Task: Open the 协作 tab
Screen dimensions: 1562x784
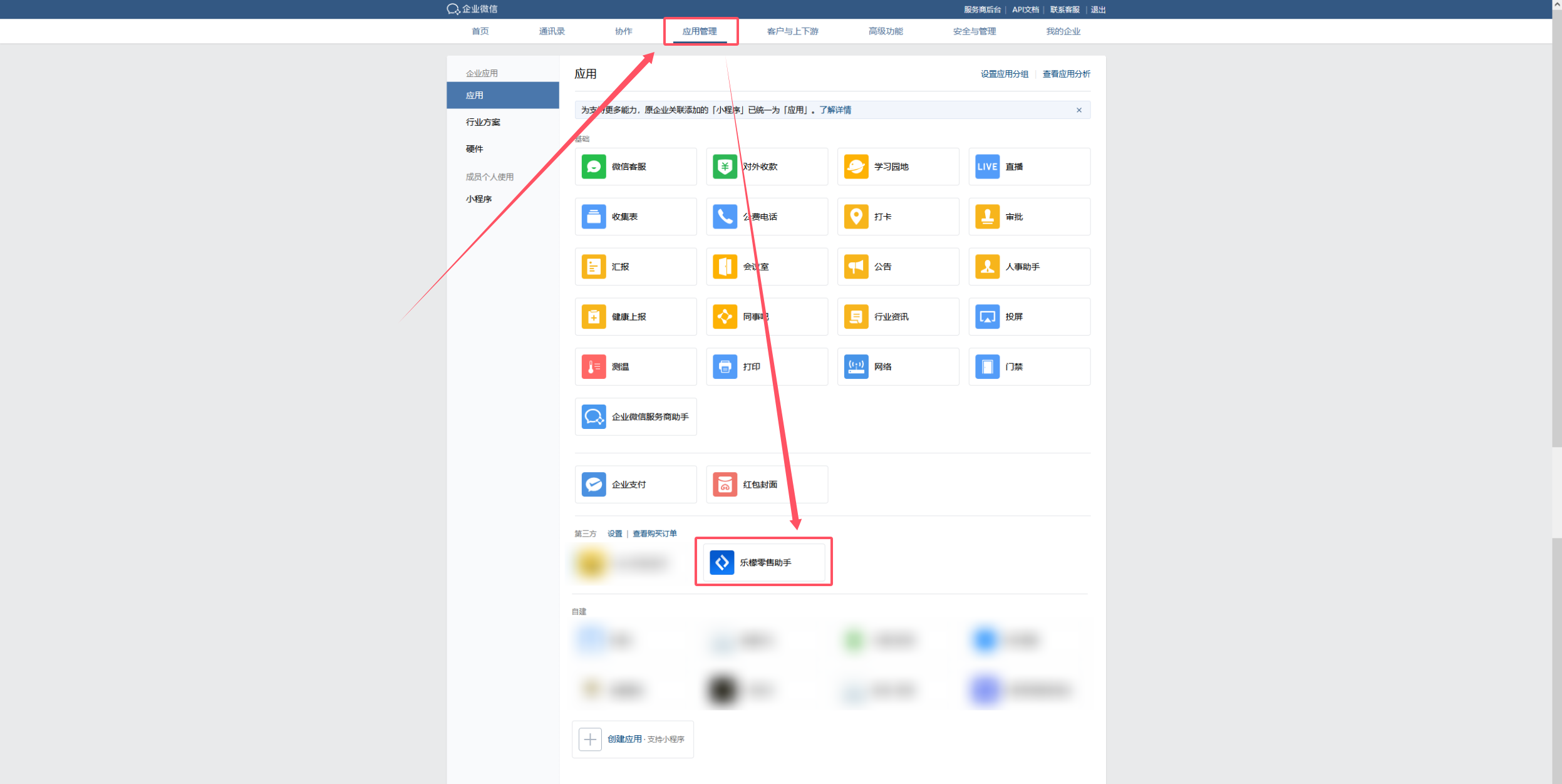Action: pos(623,31)
